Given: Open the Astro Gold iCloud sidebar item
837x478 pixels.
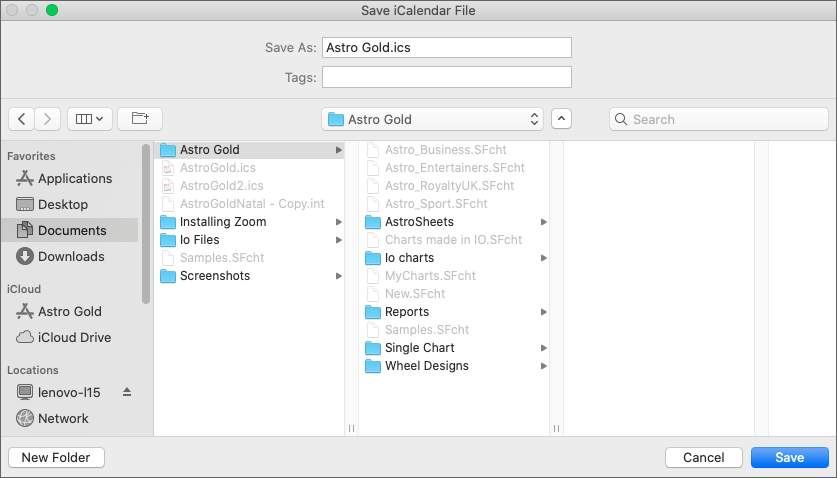Looking at the screenshot, I should coord(69,311).
